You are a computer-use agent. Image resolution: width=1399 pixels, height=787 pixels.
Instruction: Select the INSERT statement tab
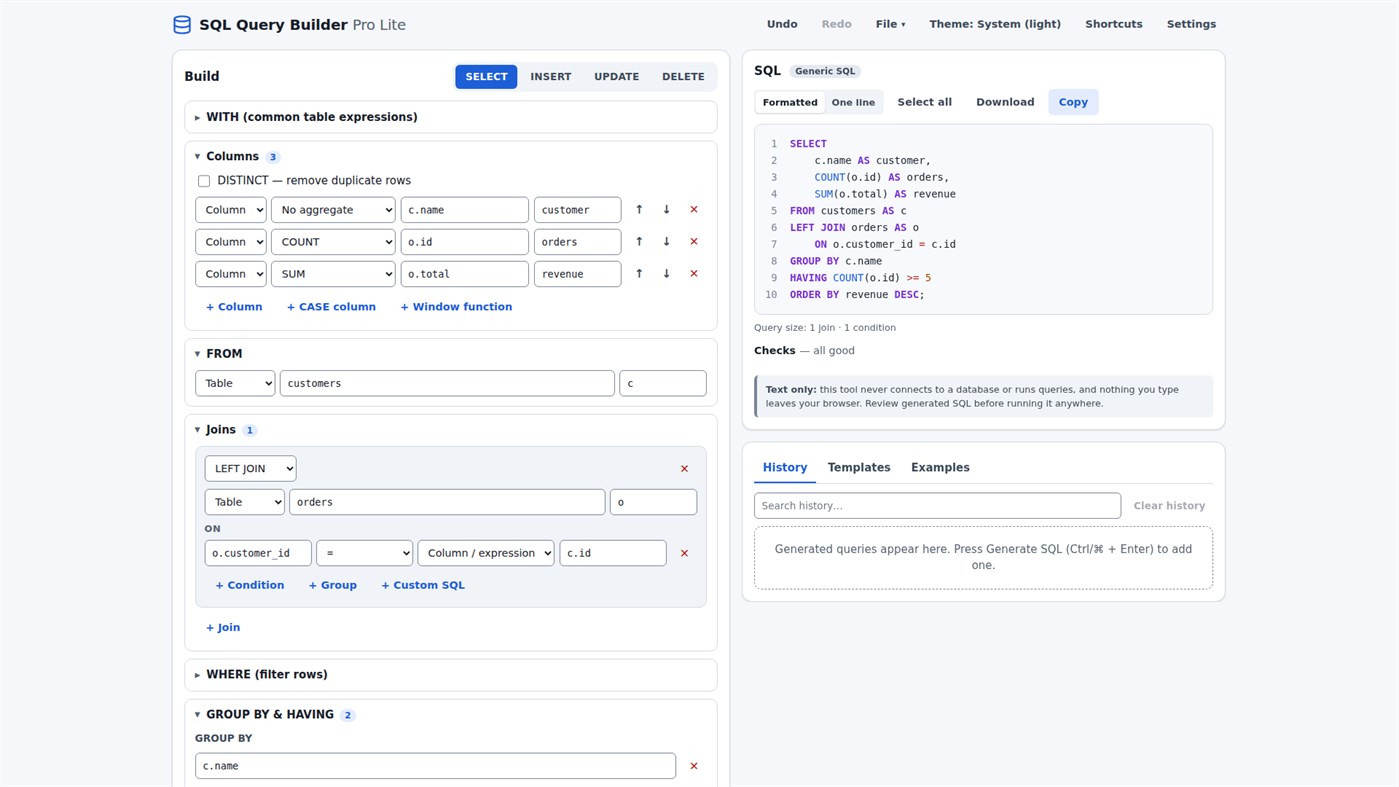coord(551,77)
